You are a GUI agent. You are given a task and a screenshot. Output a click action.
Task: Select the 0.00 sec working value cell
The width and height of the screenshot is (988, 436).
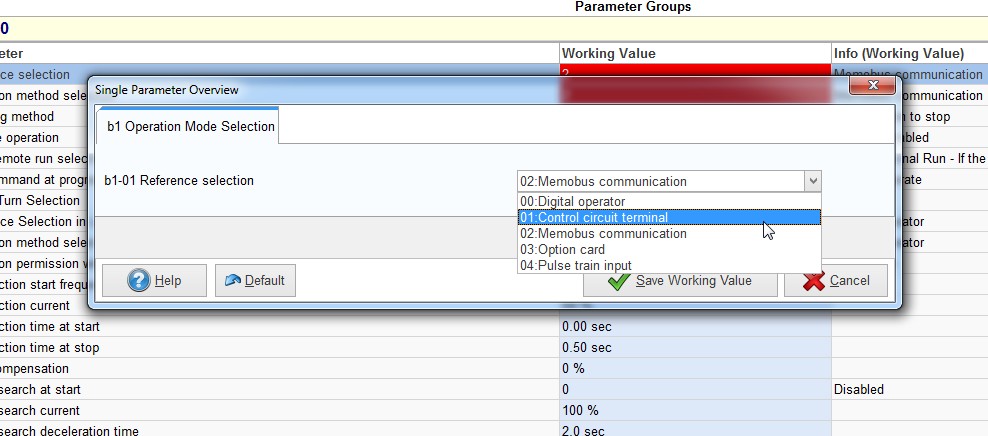coord(695,327)
